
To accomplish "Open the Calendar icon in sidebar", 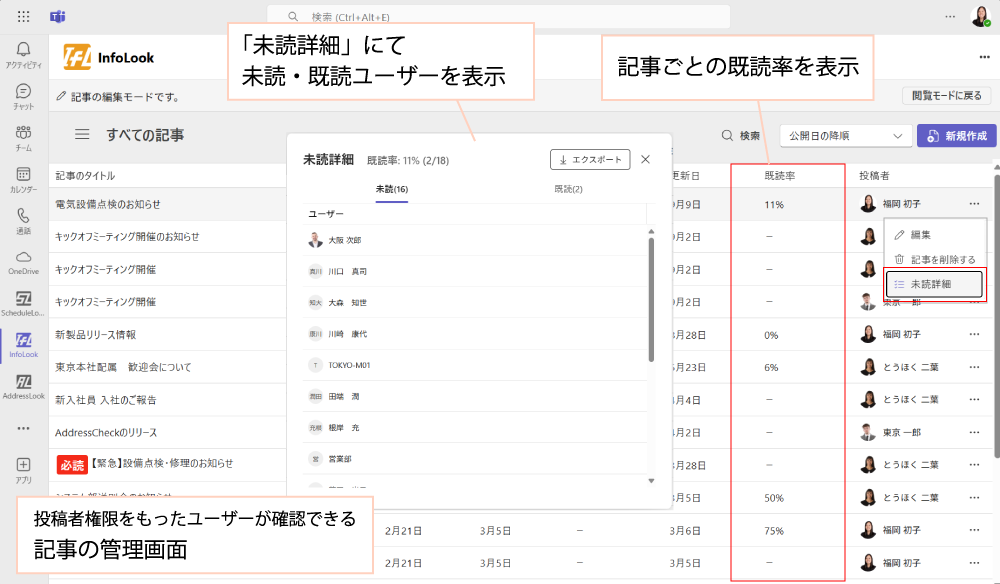I will (23, 180).
